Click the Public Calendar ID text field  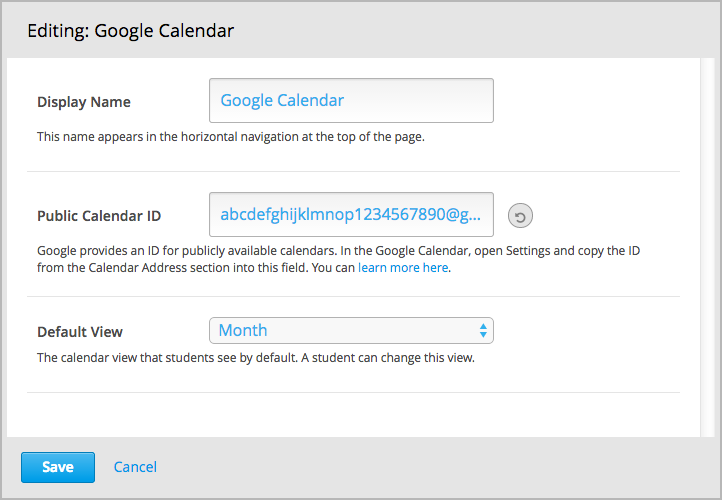coord(351,215)
